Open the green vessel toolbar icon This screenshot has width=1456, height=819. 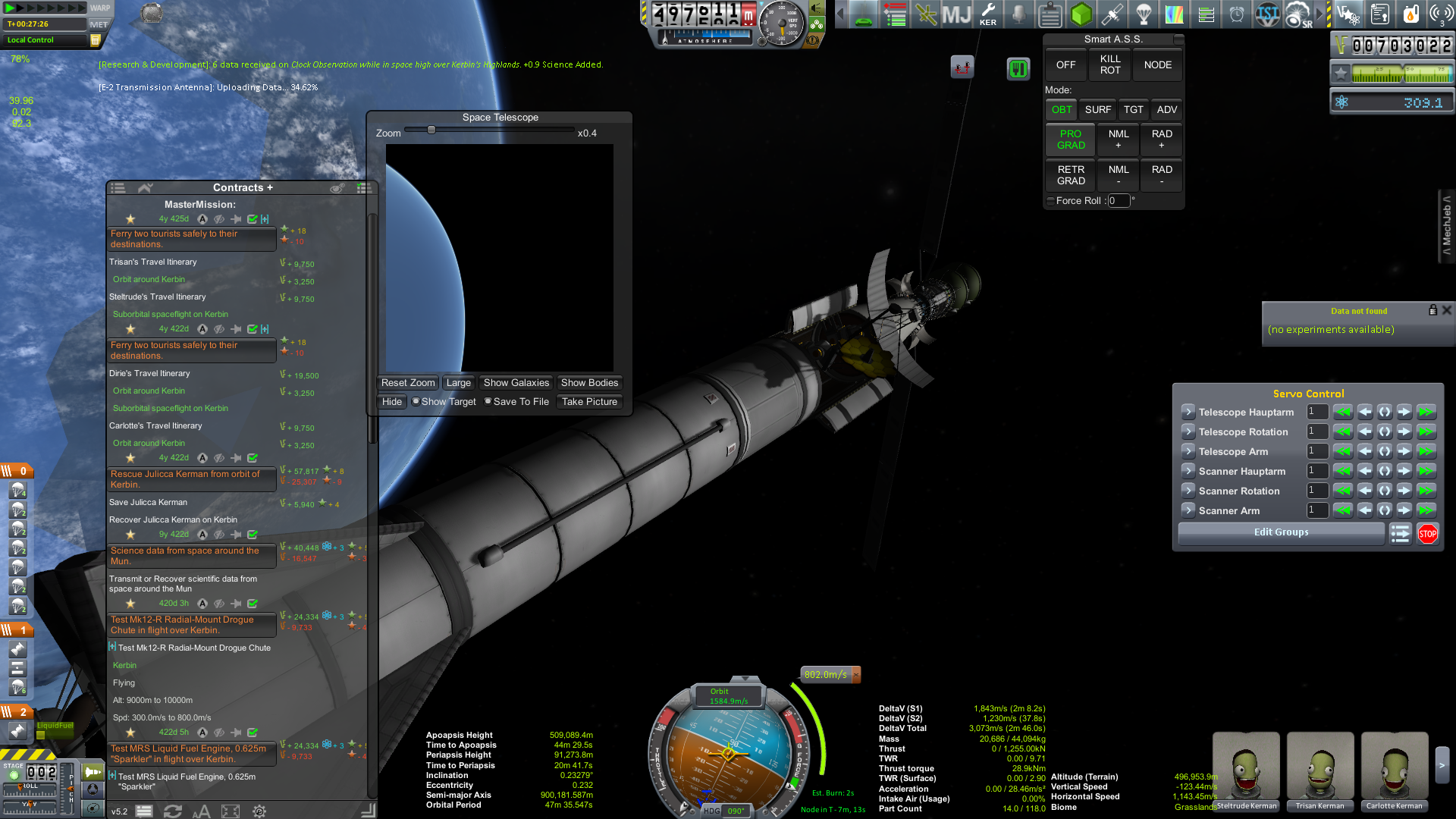coord(864,14)
